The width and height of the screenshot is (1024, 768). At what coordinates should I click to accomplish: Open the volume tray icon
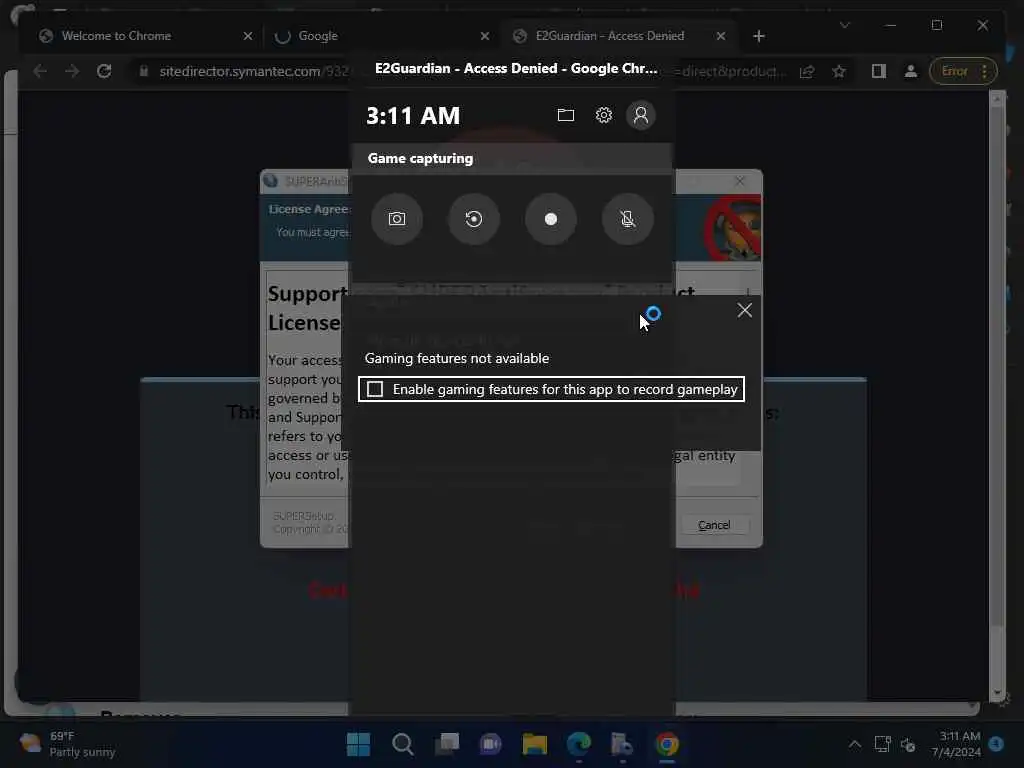tap(908, 744)
